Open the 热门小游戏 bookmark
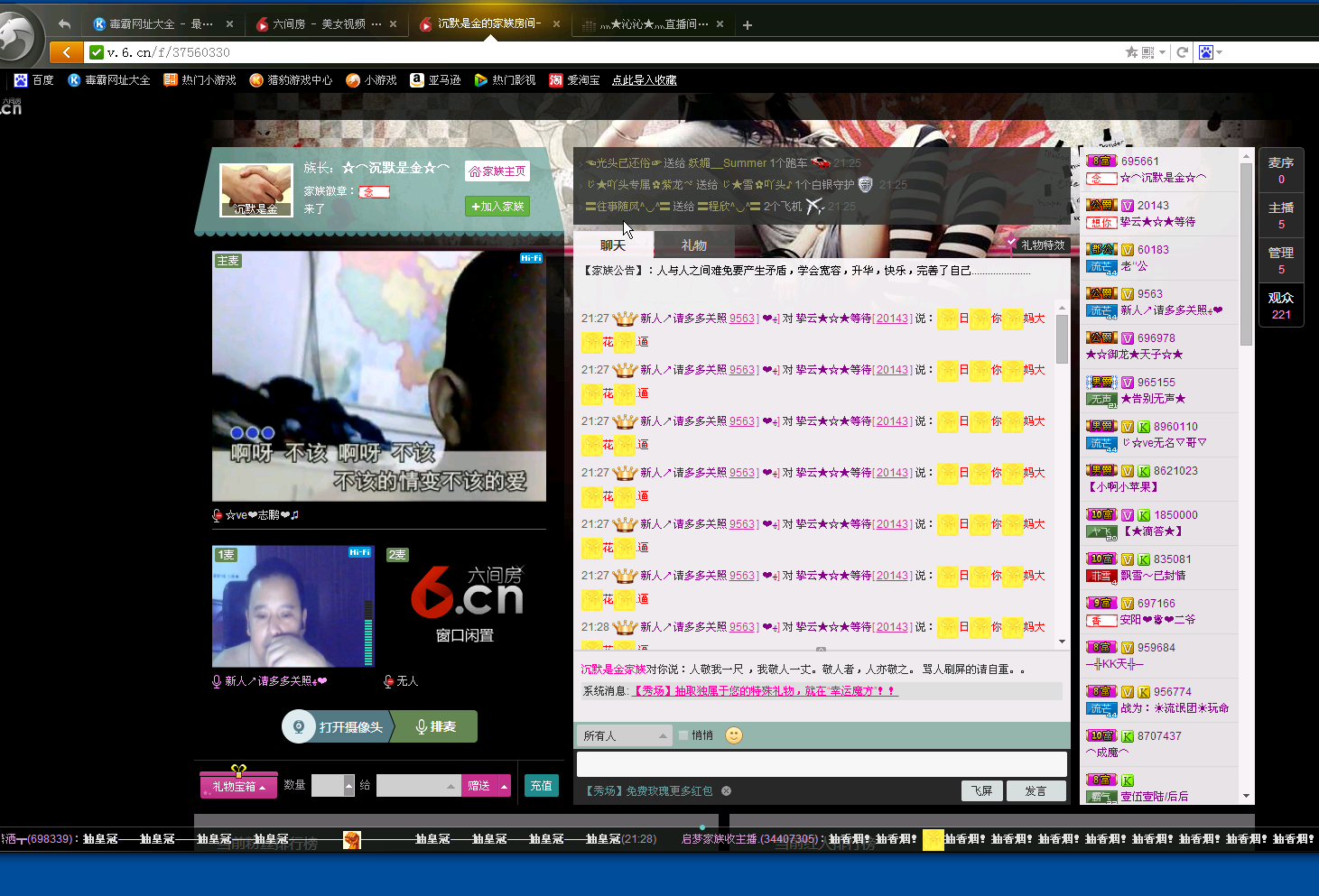The image size is (1319, 896). point(200,80)
